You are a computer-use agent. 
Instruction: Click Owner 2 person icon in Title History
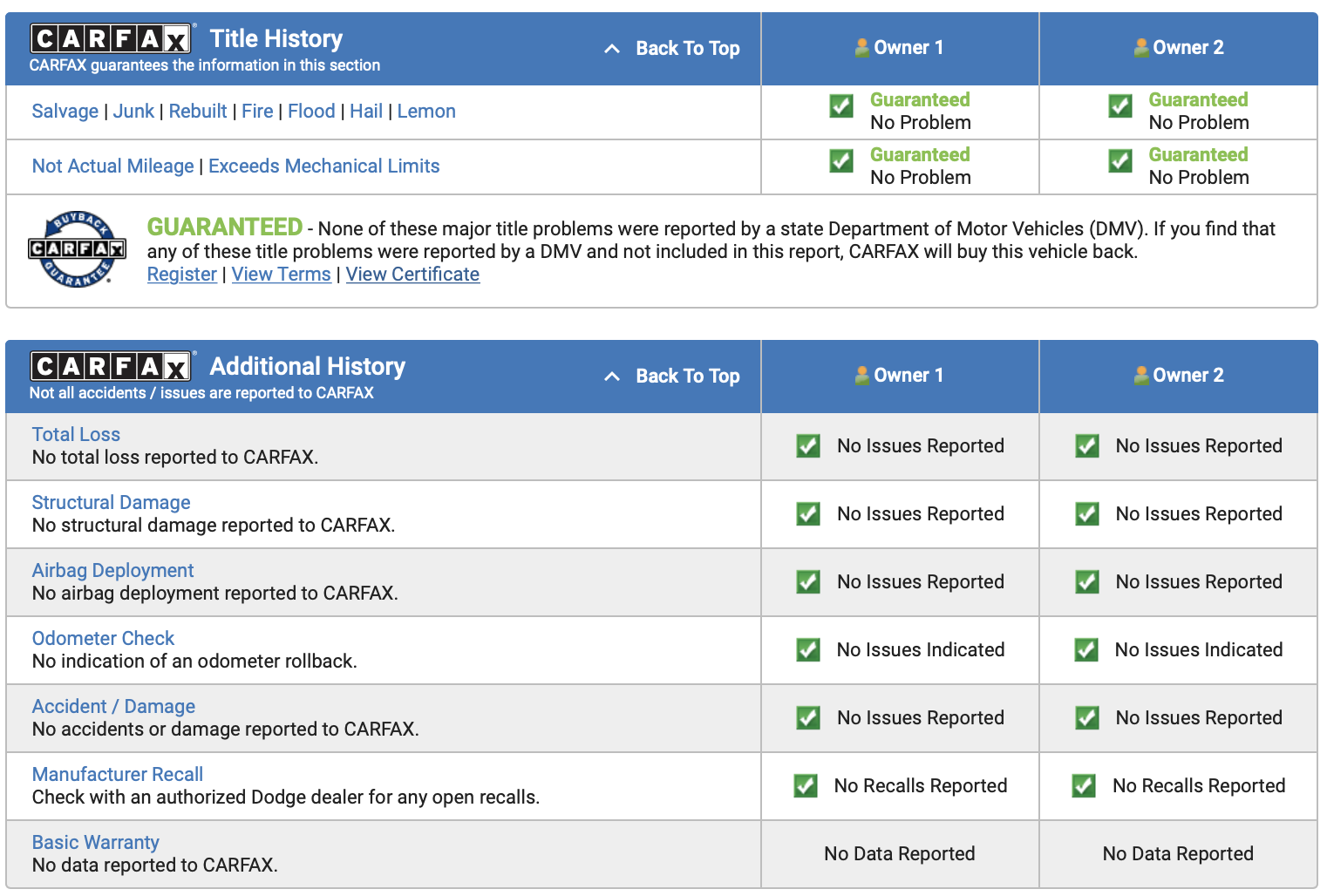point(1141,48)
